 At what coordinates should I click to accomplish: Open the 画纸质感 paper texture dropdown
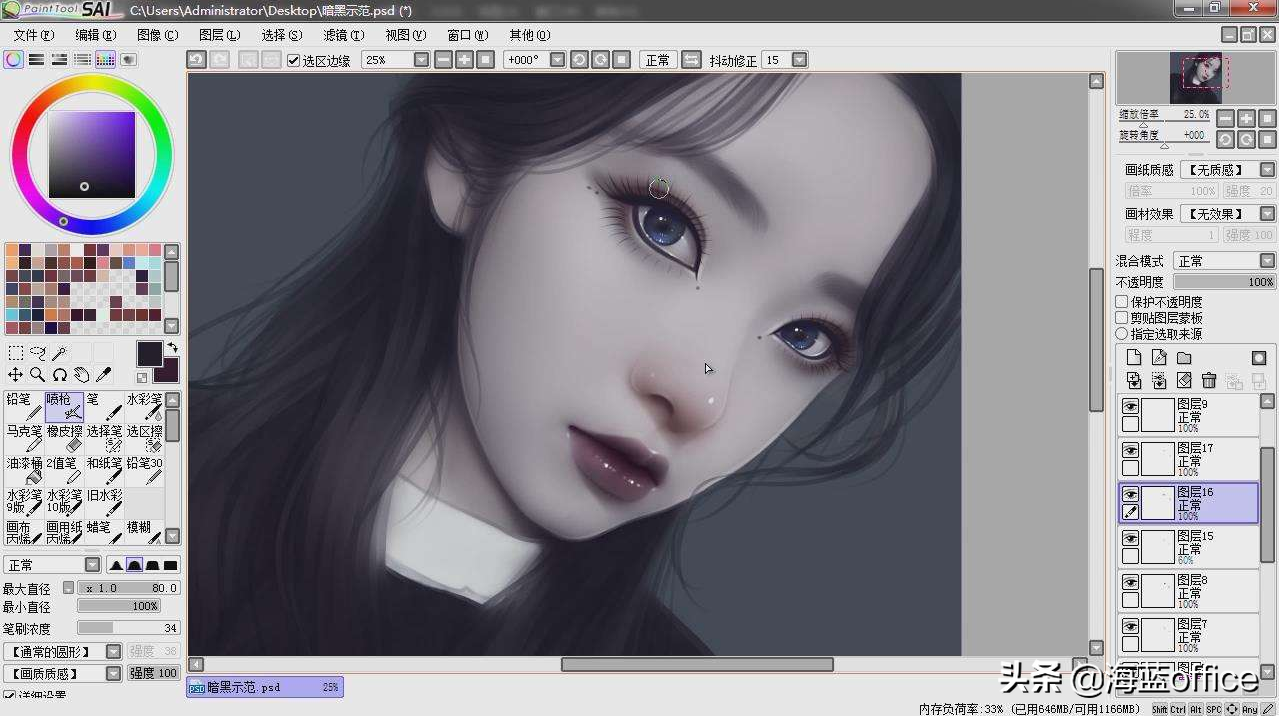pyautogui.click(x=1267, y=170)
